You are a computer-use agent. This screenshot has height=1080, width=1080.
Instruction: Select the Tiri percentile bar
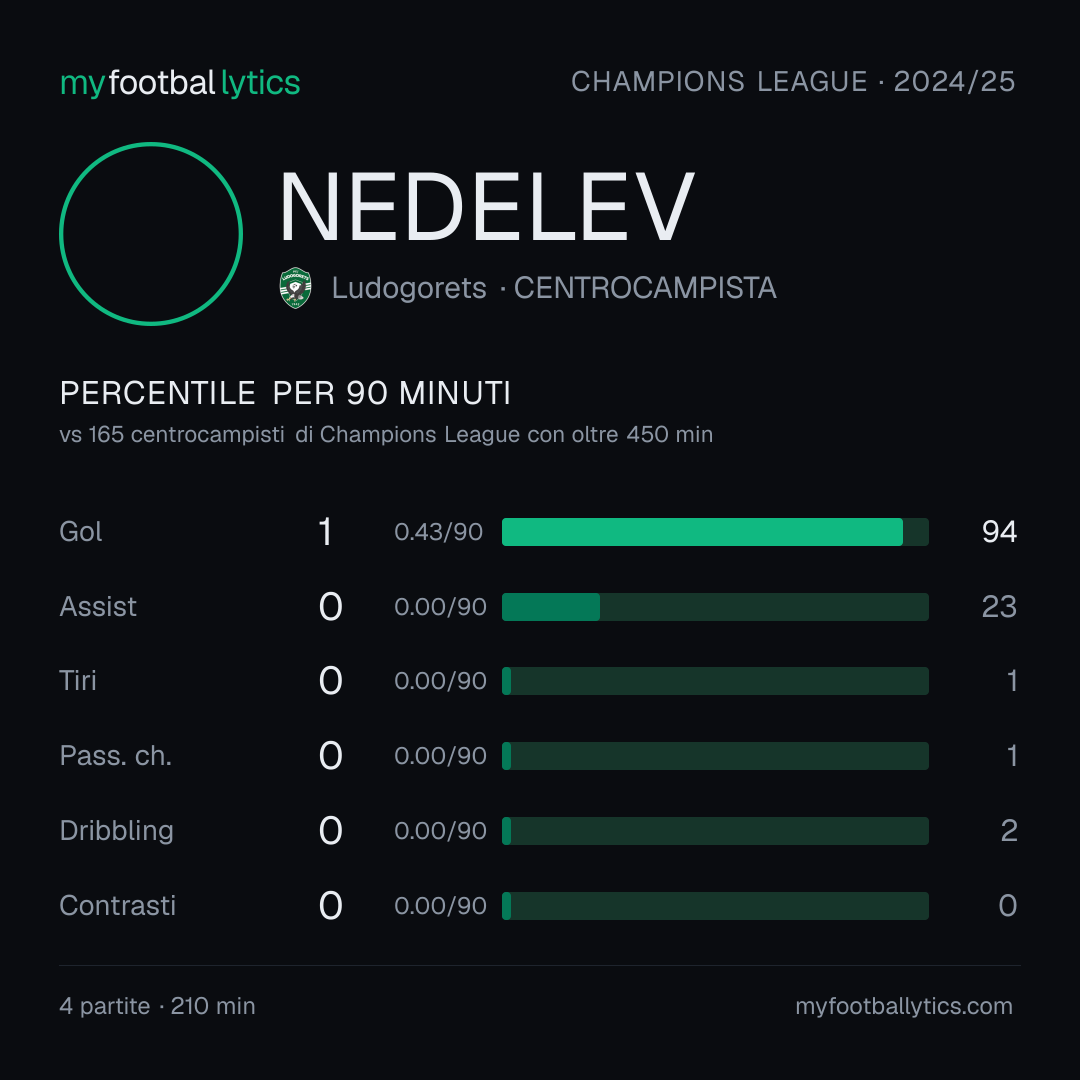[715, 681]
